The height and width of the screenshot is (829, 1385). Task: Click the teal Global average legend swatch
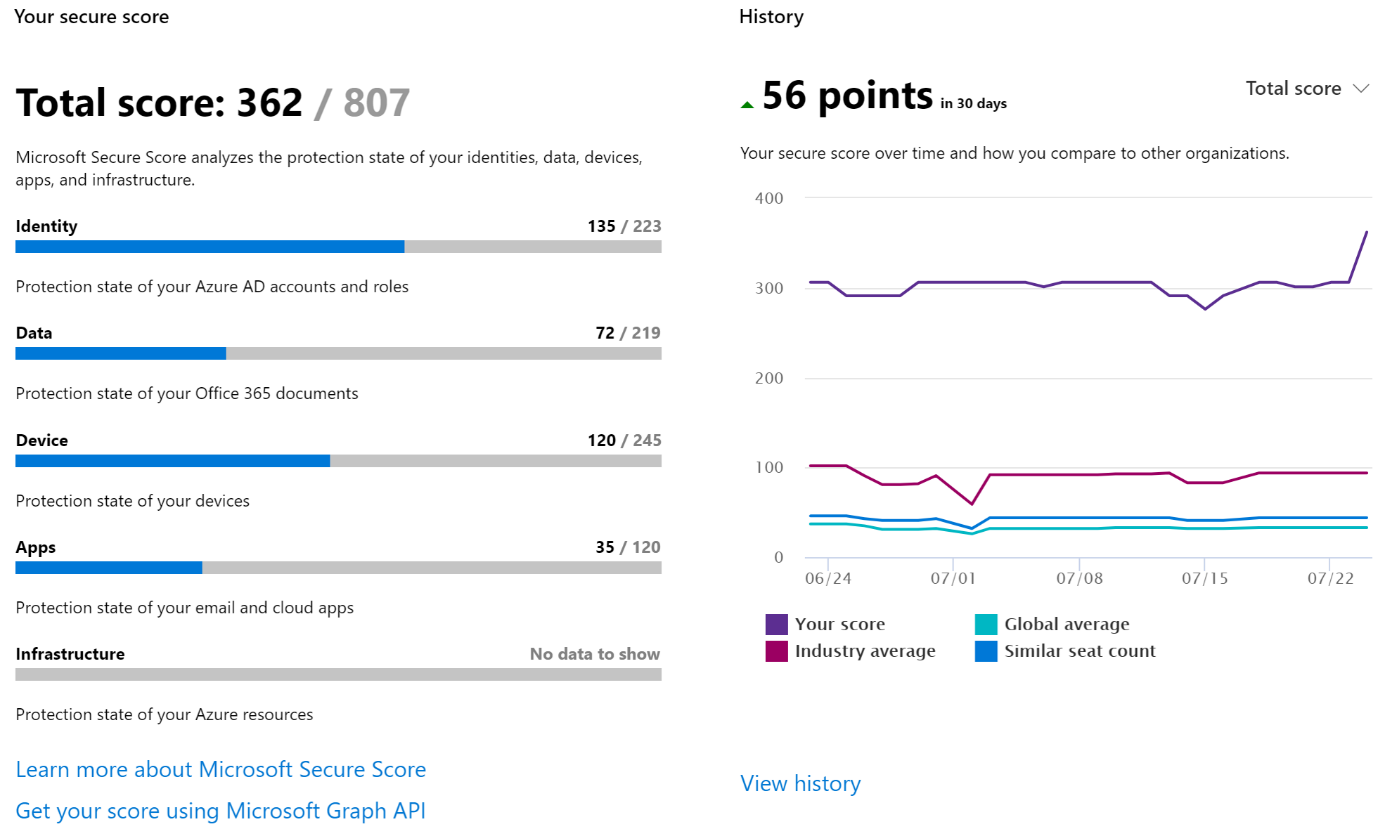click(986, 624)
